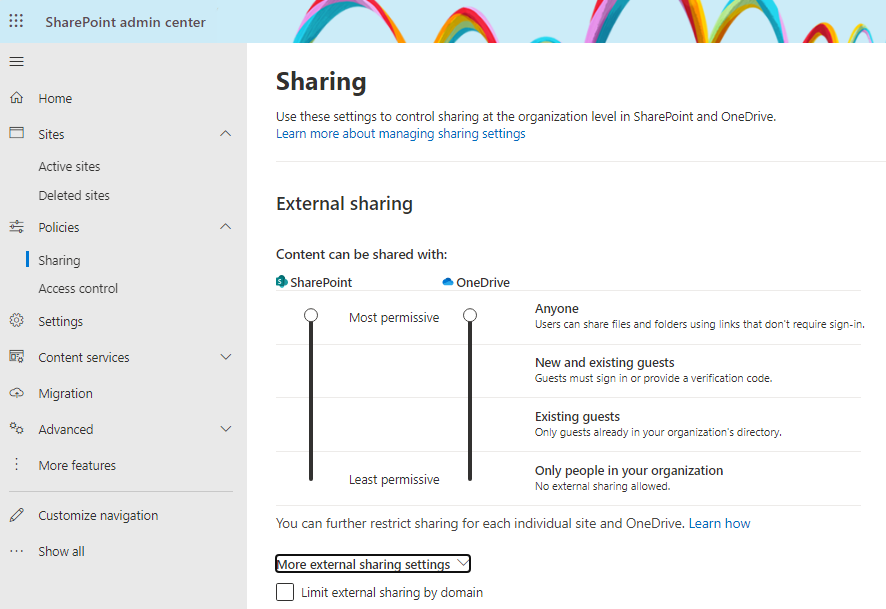This screenshot has height=609, width=886.
Task: Click the 'External sharing' heading
Action: tap(344, 203)
